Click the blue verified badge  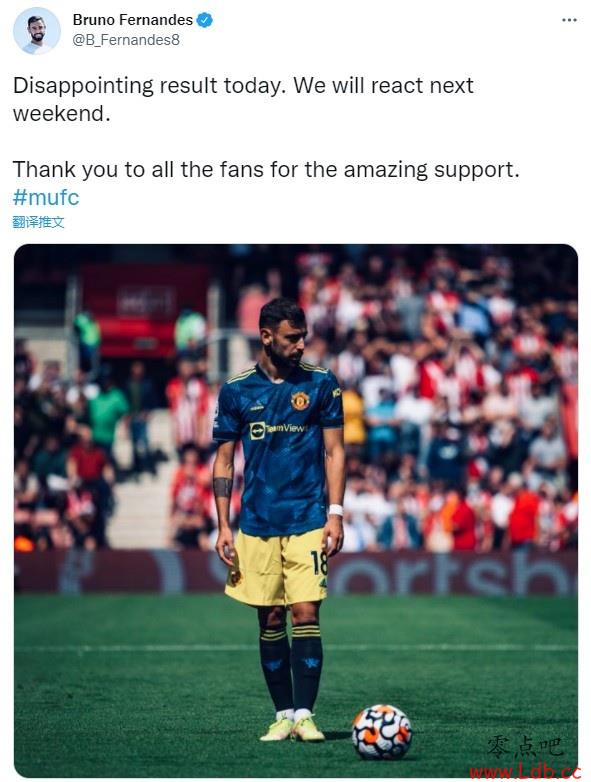click(204, 20)
